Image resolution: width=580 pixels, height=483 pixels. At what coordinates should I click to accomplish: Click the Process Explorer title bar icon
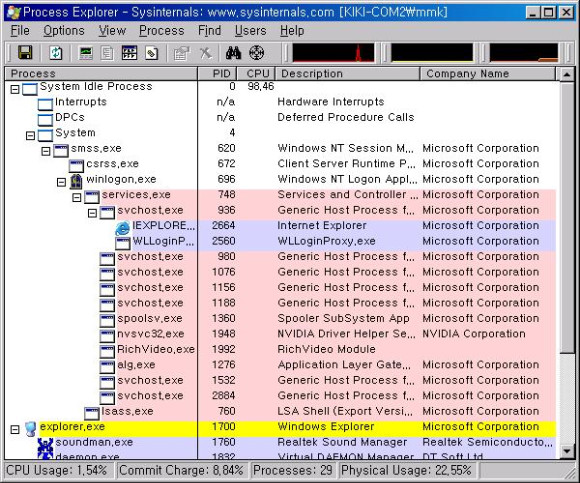pyautogui.click(x=14, y=12)
